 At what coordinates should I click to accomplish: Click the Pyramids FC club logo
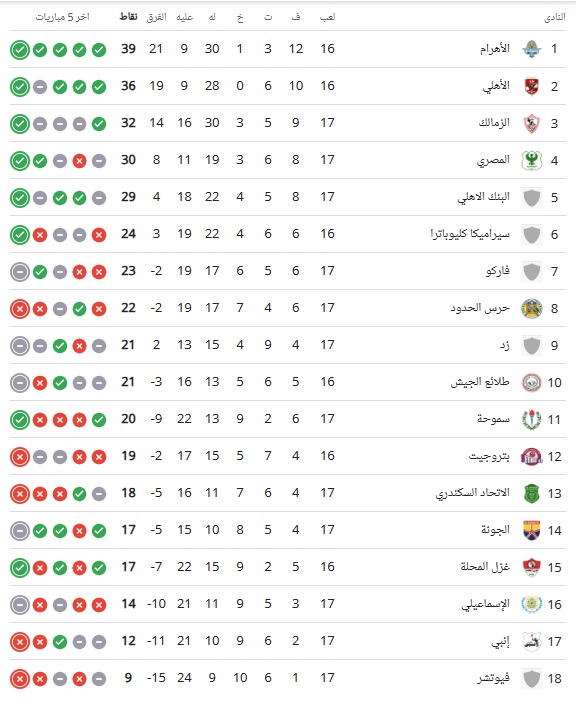pos(531,49)
